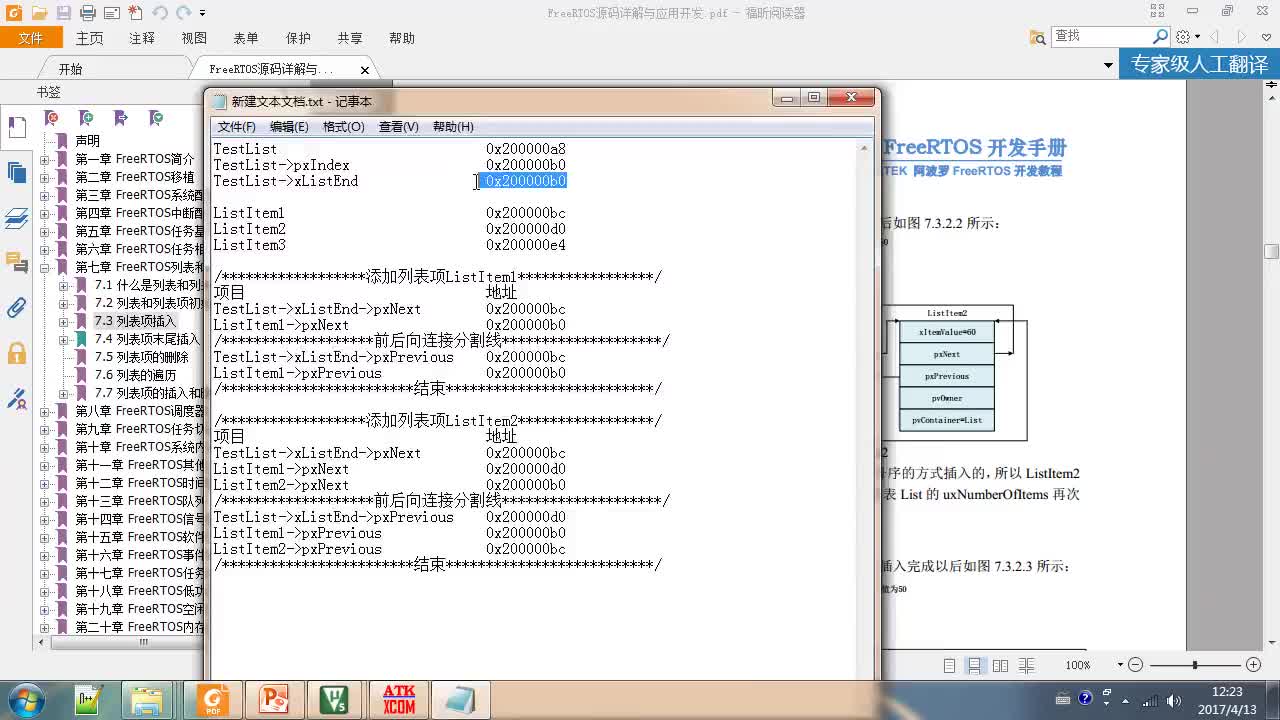
Task: Open Notepad's 编辑(E) menu
Action: click(289, 127)
